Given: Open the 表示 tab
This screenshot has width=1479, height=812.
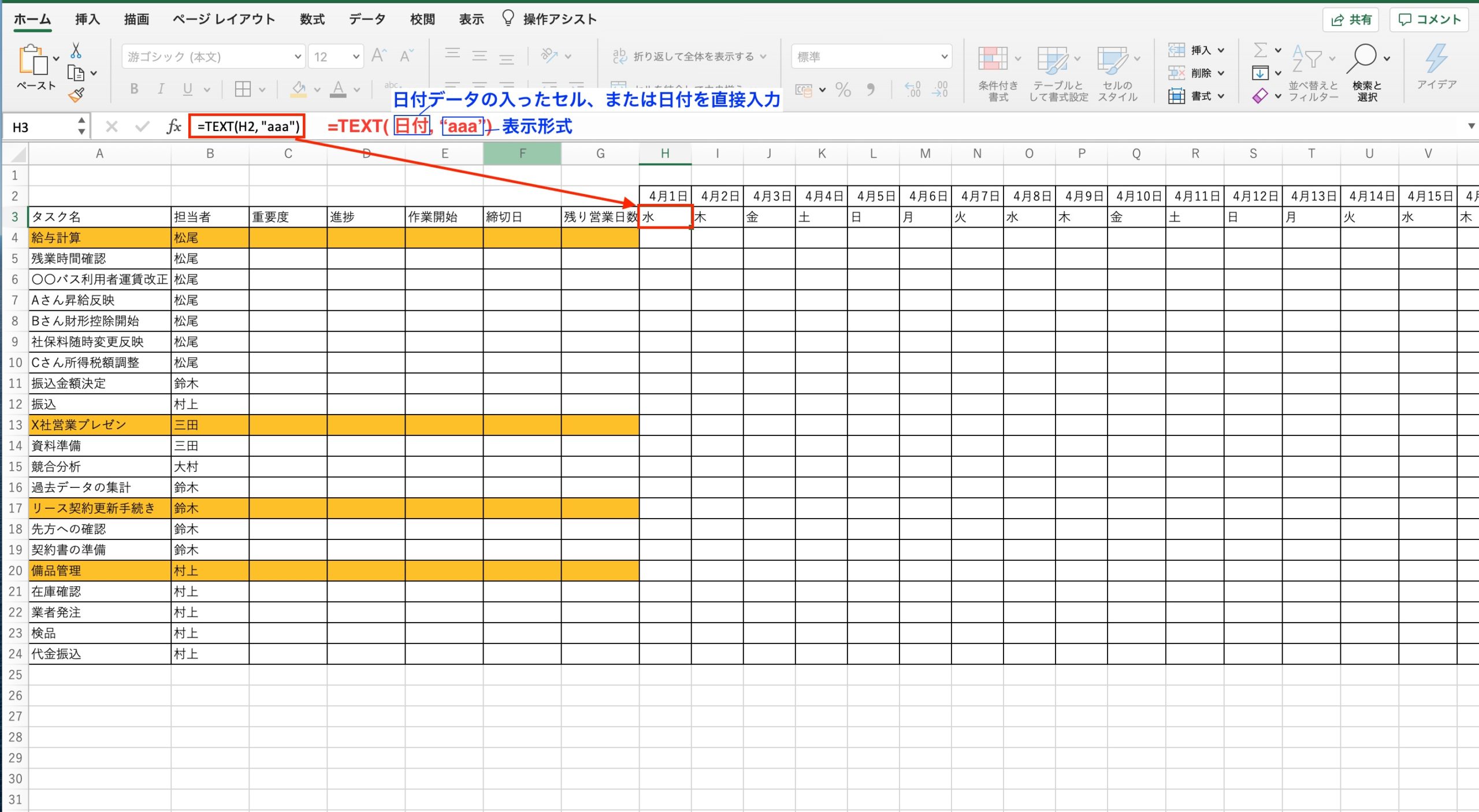Looking at the screenshot, I should (471, 19).
